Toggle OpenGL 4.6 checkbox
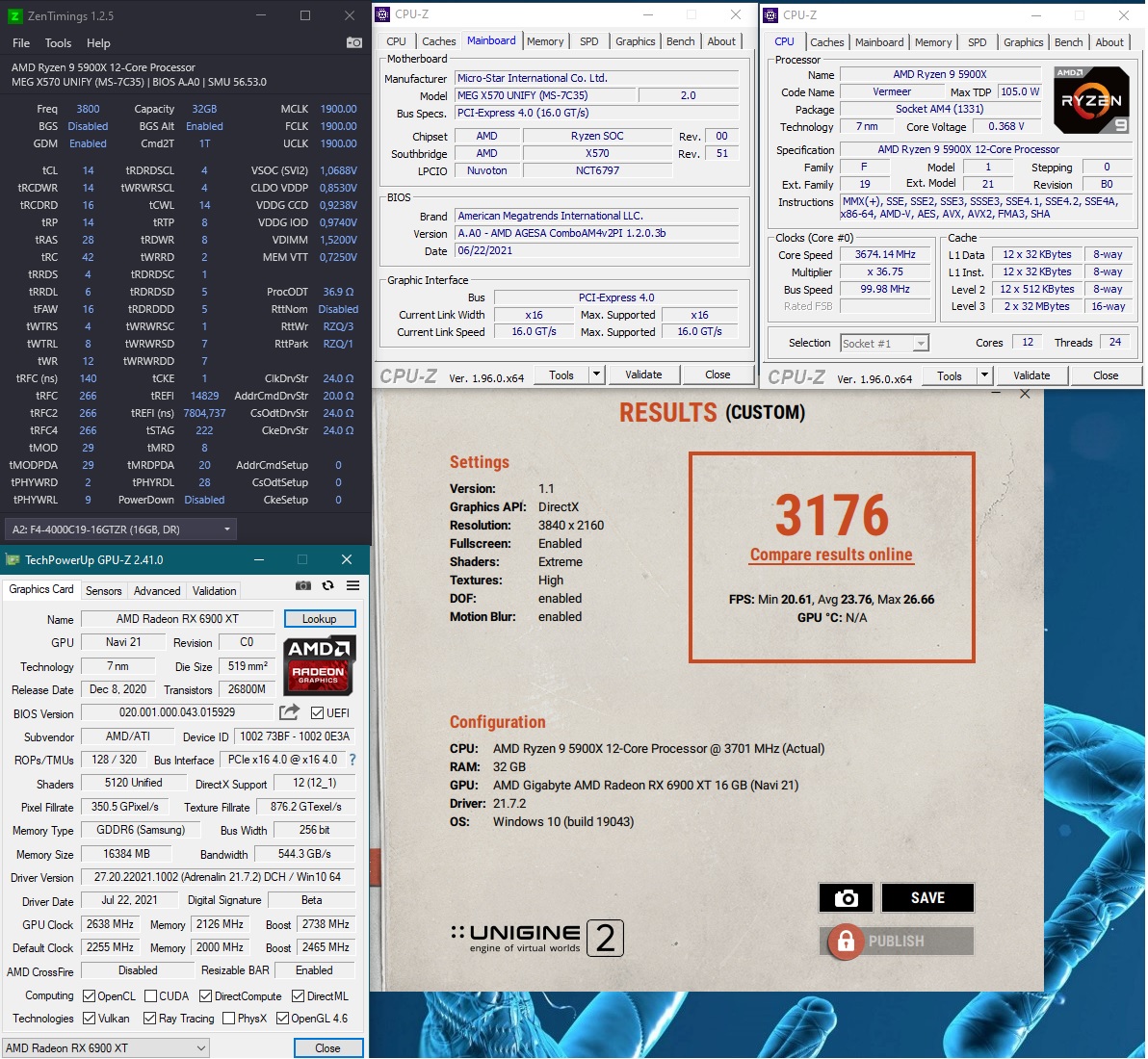The width and height of the screenshot is (1148, 1059). click(x=282, y=1018)
